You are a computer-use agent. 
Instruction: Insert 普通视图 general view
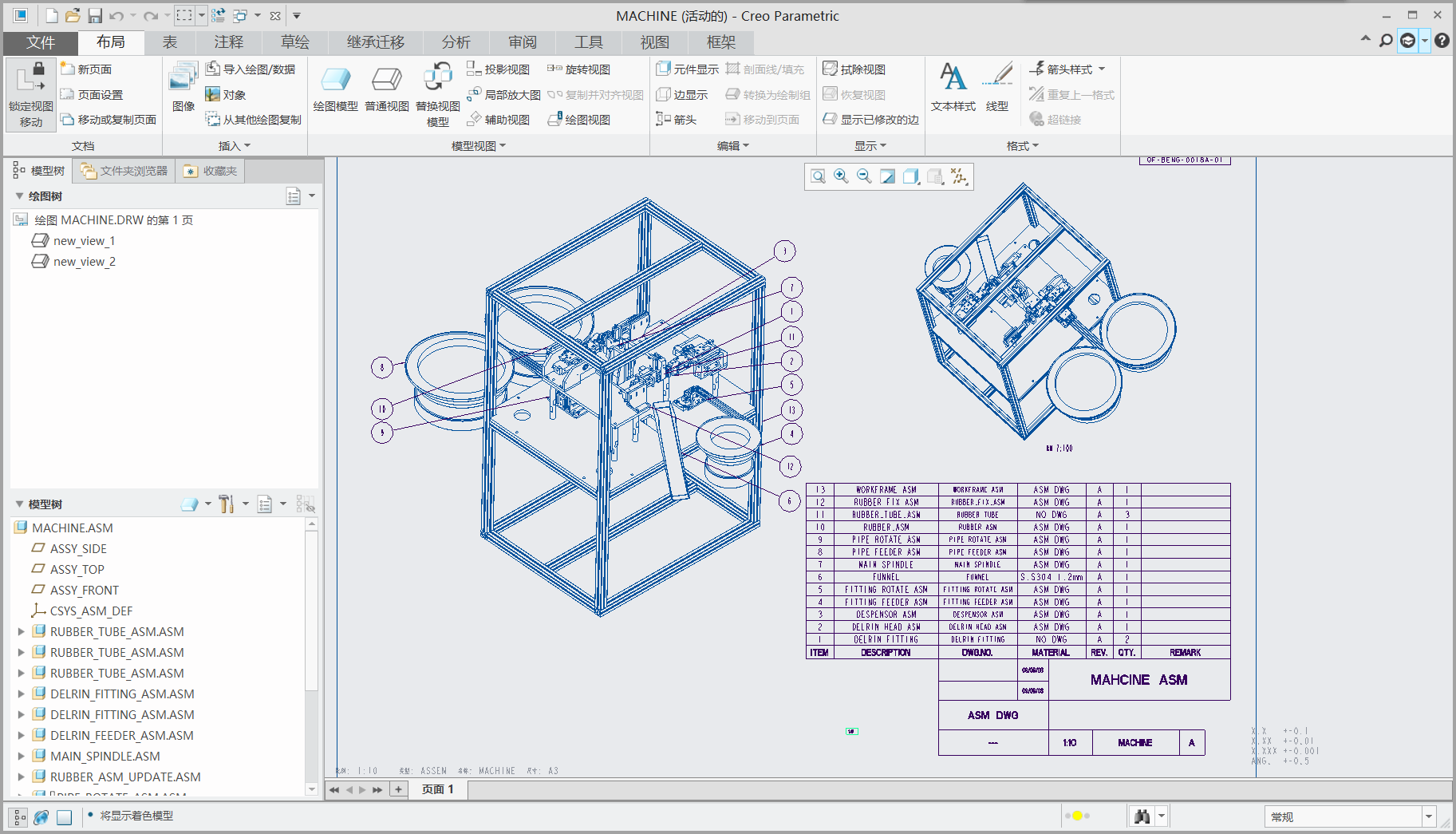click(x=387, y=89)
